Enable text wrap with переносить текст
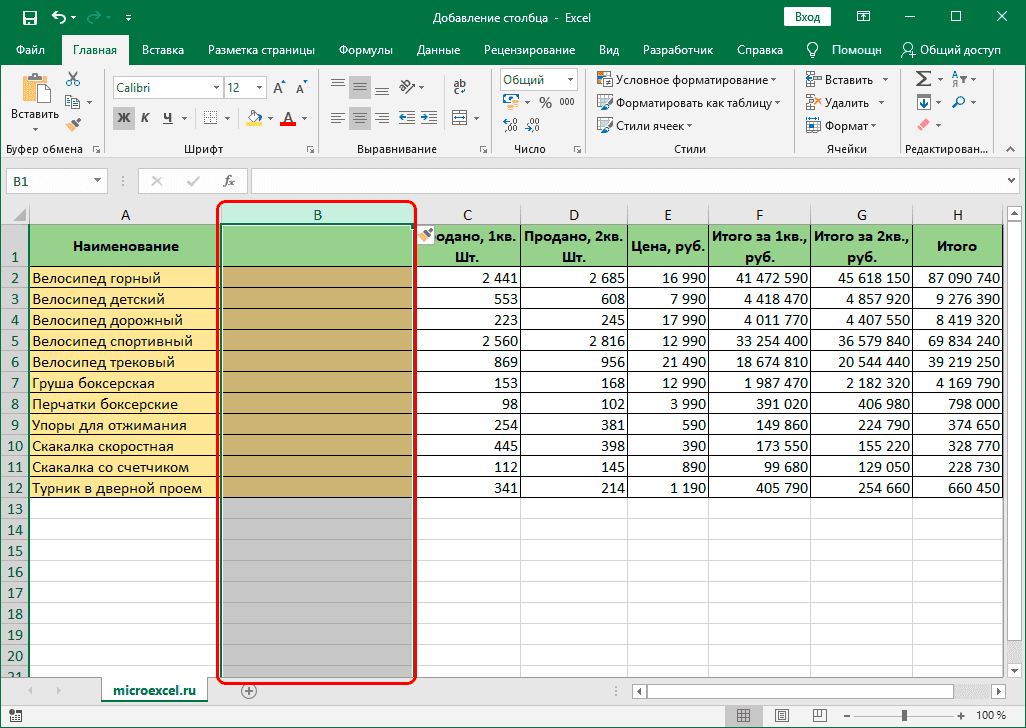1026x728 pixels. click(459, 86)
